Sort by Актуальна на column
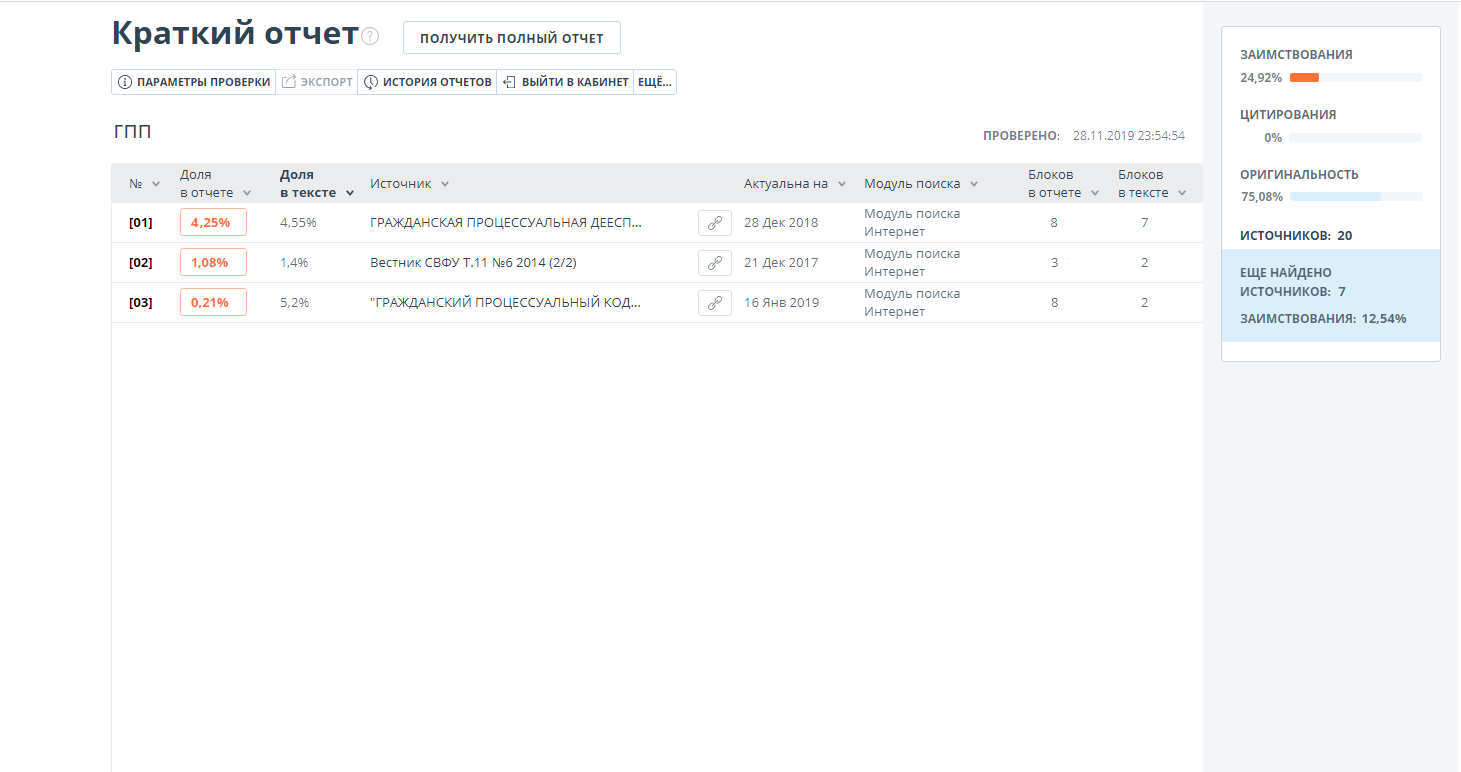 click(x=842, y=184)
